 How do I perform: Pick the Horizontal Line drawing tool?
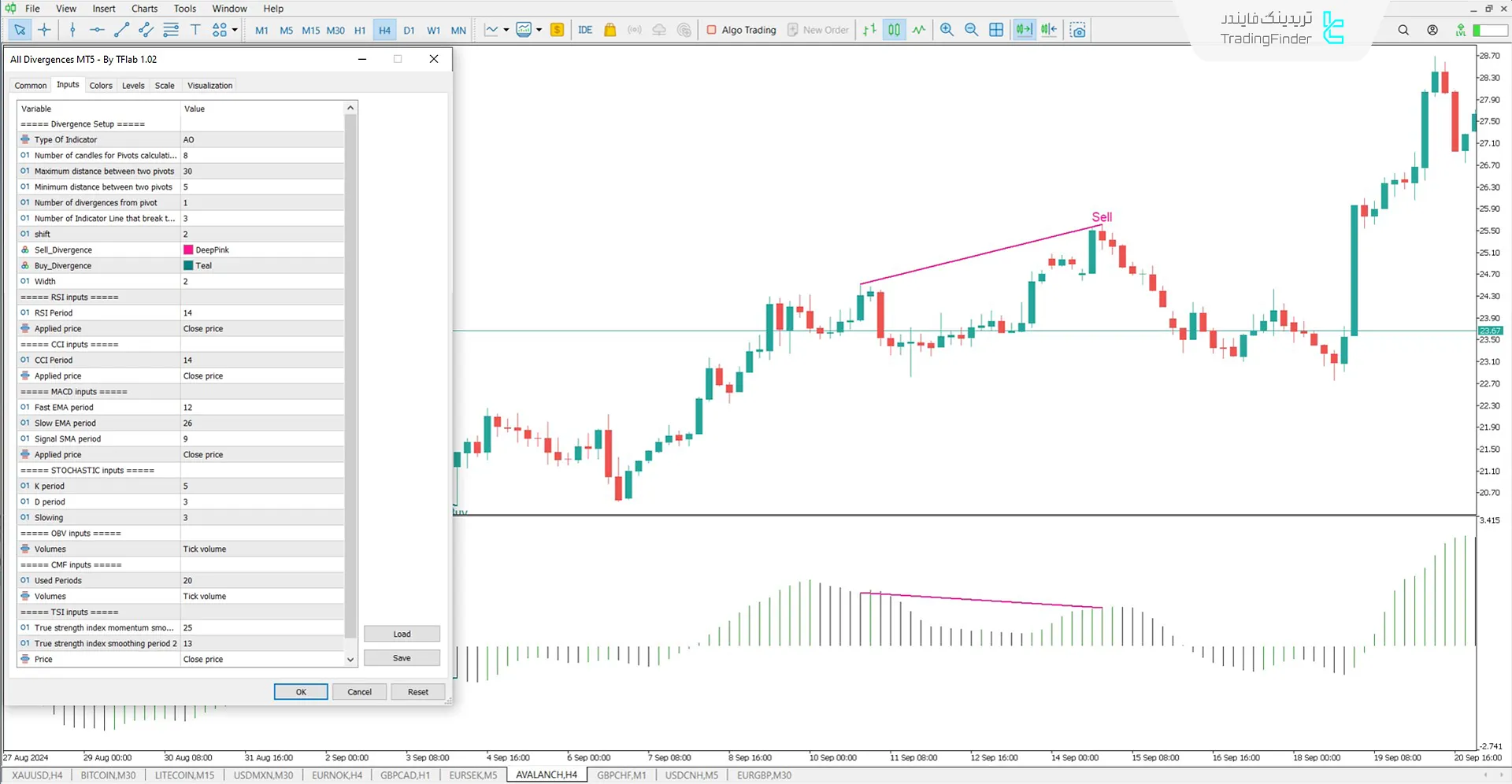tap(96, 29)
